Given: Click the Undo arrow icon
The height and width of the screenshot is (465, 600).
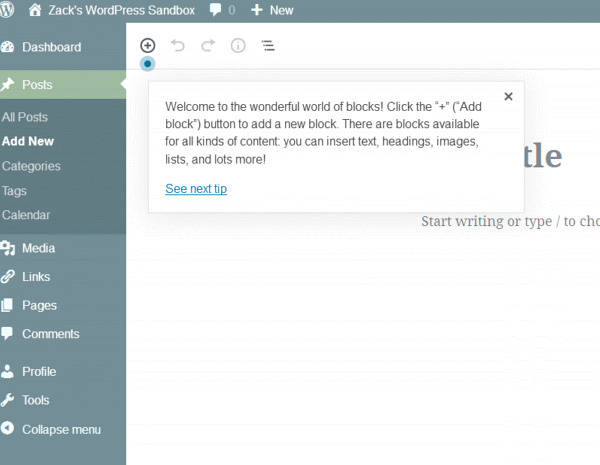Looking at the screenshot, I should 178,46.
